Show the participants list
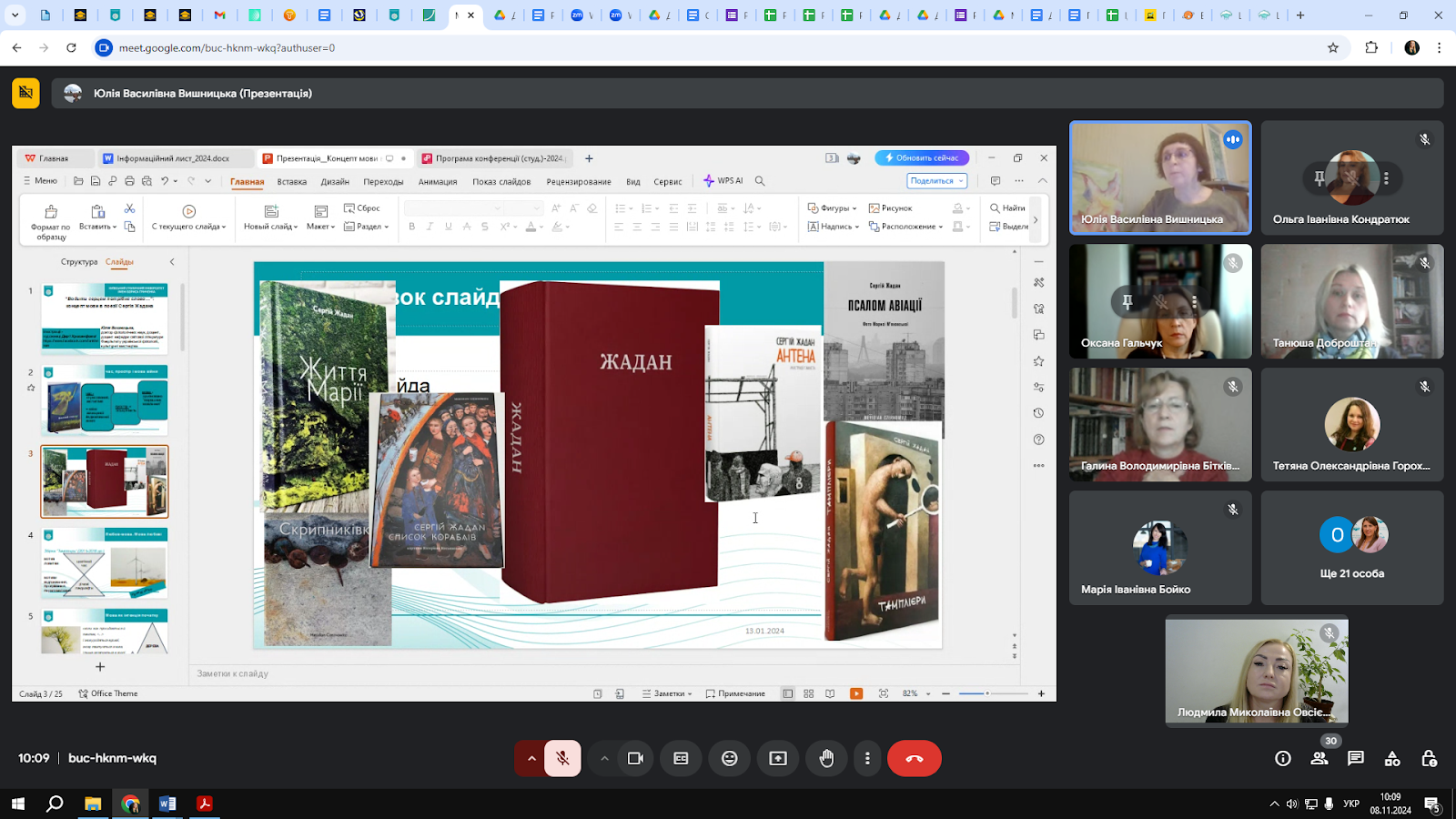 point(1319,758)
